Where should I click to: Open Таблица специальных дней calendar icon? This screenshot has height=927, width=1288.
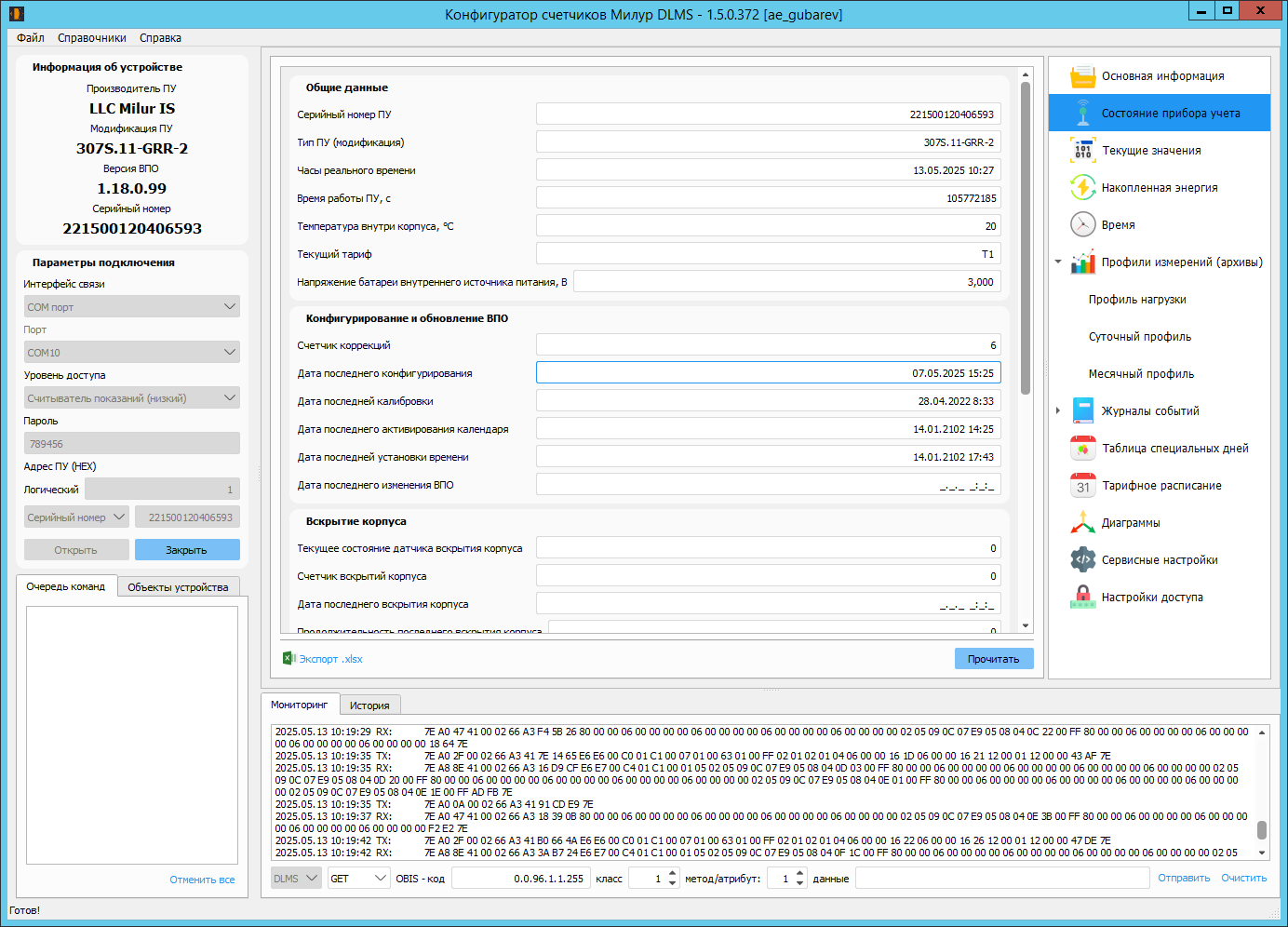click(1082, 449)
